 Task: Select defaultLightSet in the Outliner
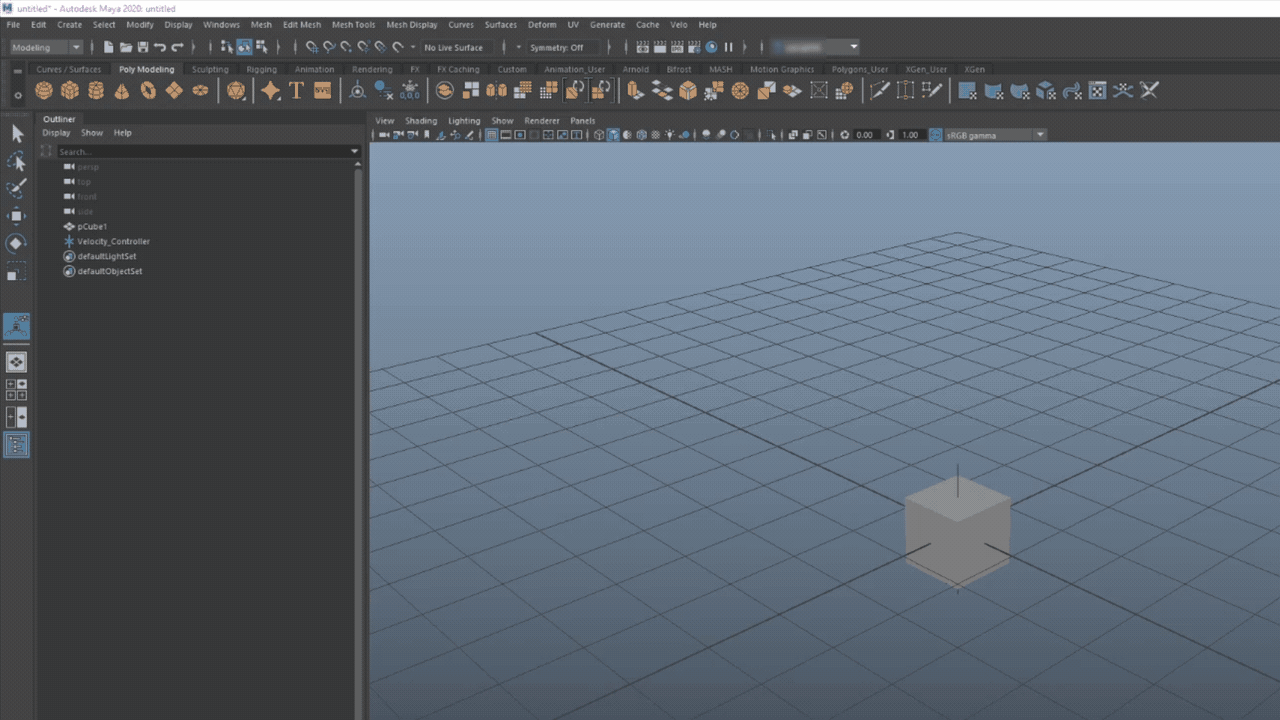[x=106, y=257]
